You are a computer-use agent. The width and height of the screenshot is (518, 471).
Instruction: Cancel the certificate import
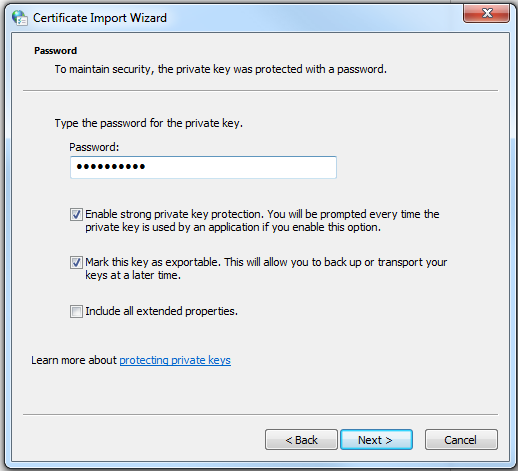pos(461,440)
